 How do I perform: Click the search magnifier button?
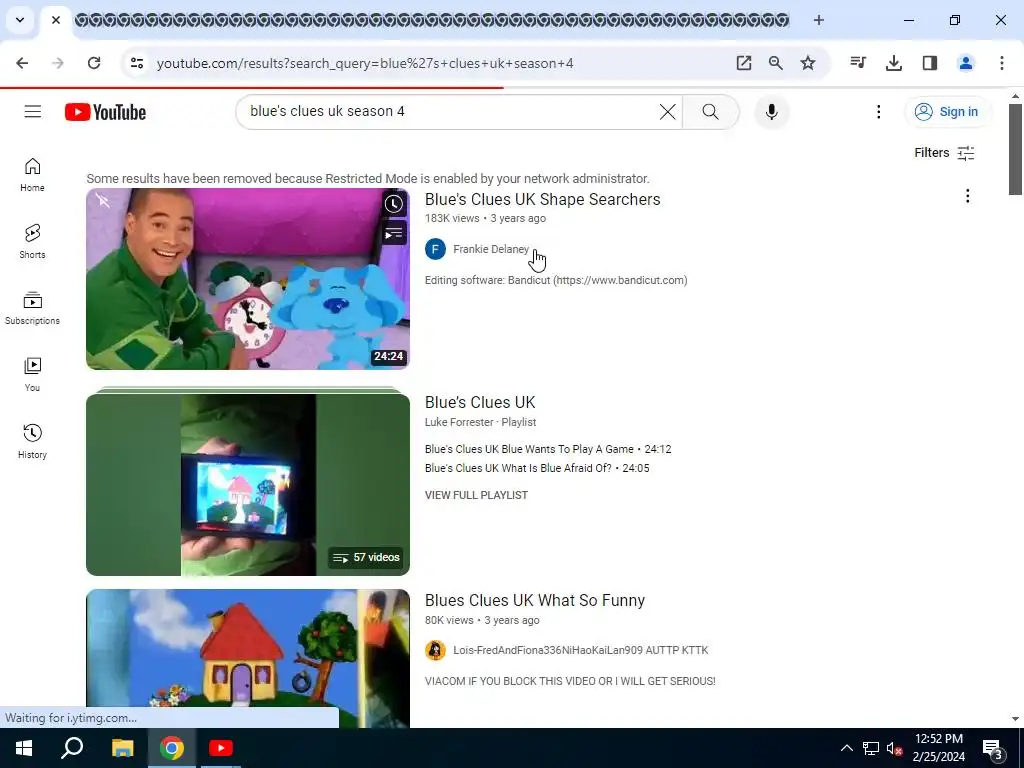click(711, 112)
